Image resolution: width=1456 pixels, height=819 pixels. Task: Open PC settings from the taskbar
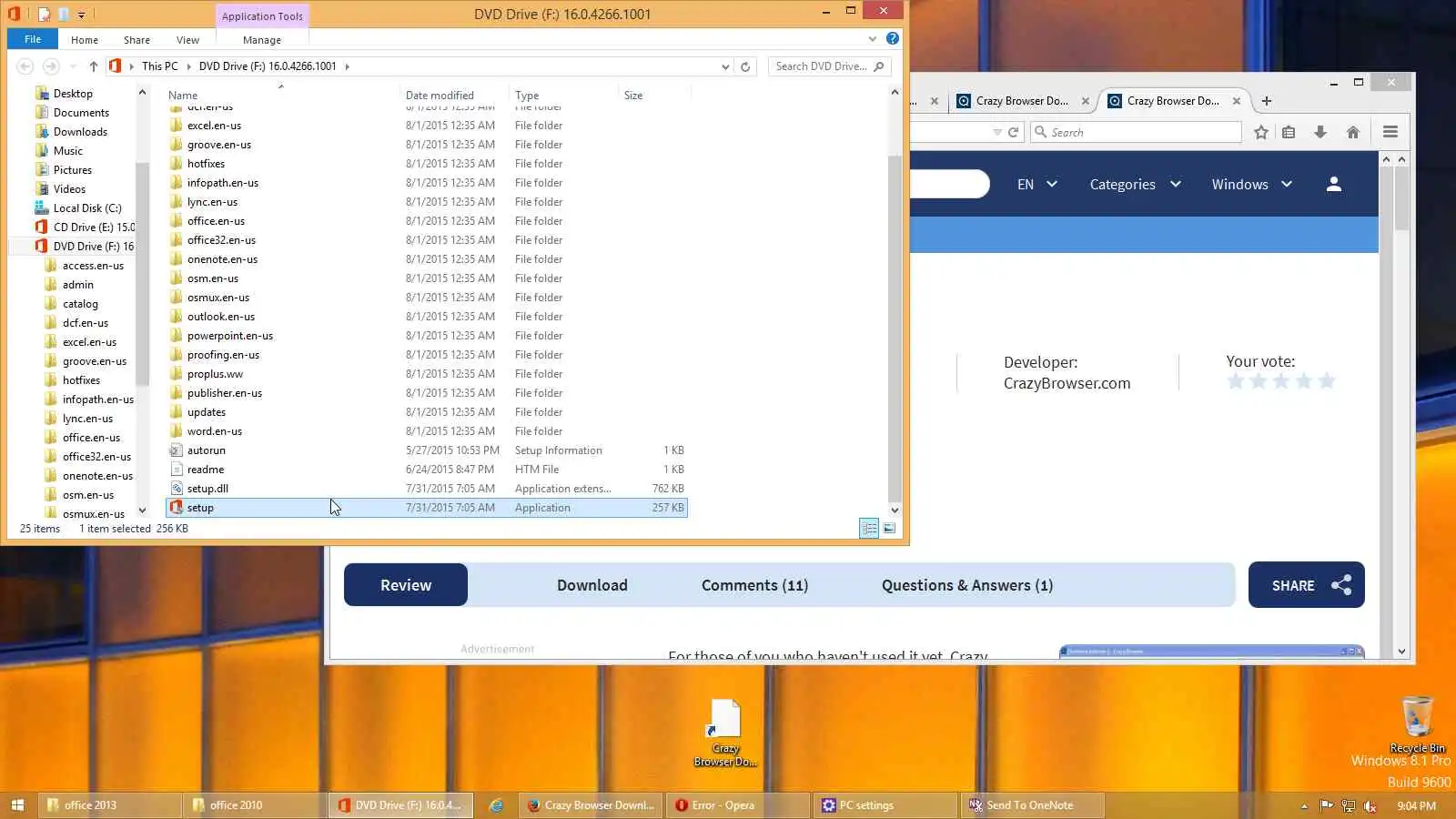coord(886,805)
